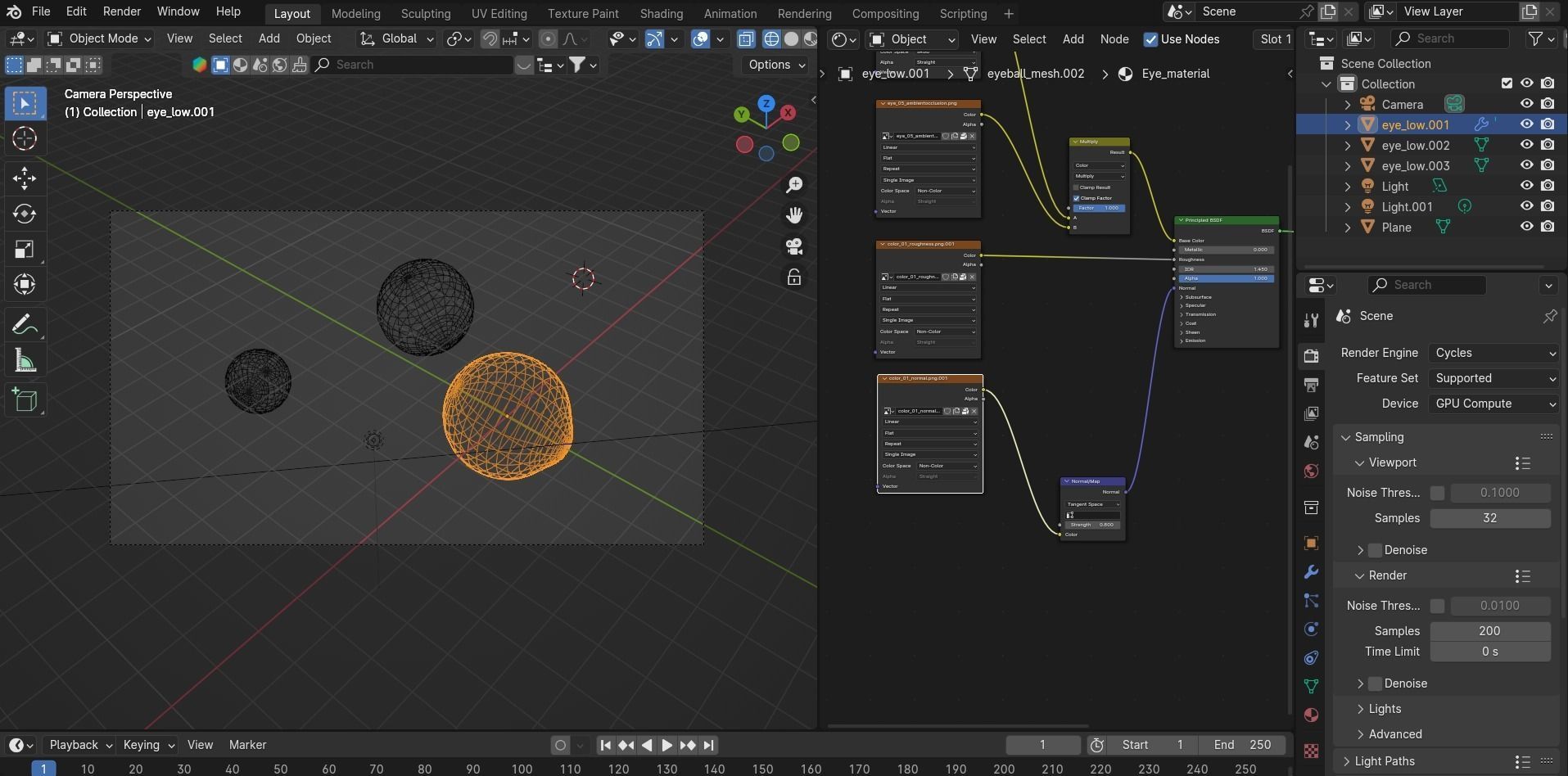Image resolution: width=1568 pixels, height=776 pixels.
Task: Open the Device GPU Compute dropdown
Action: pyautogui.click(x=1494, y=404)
